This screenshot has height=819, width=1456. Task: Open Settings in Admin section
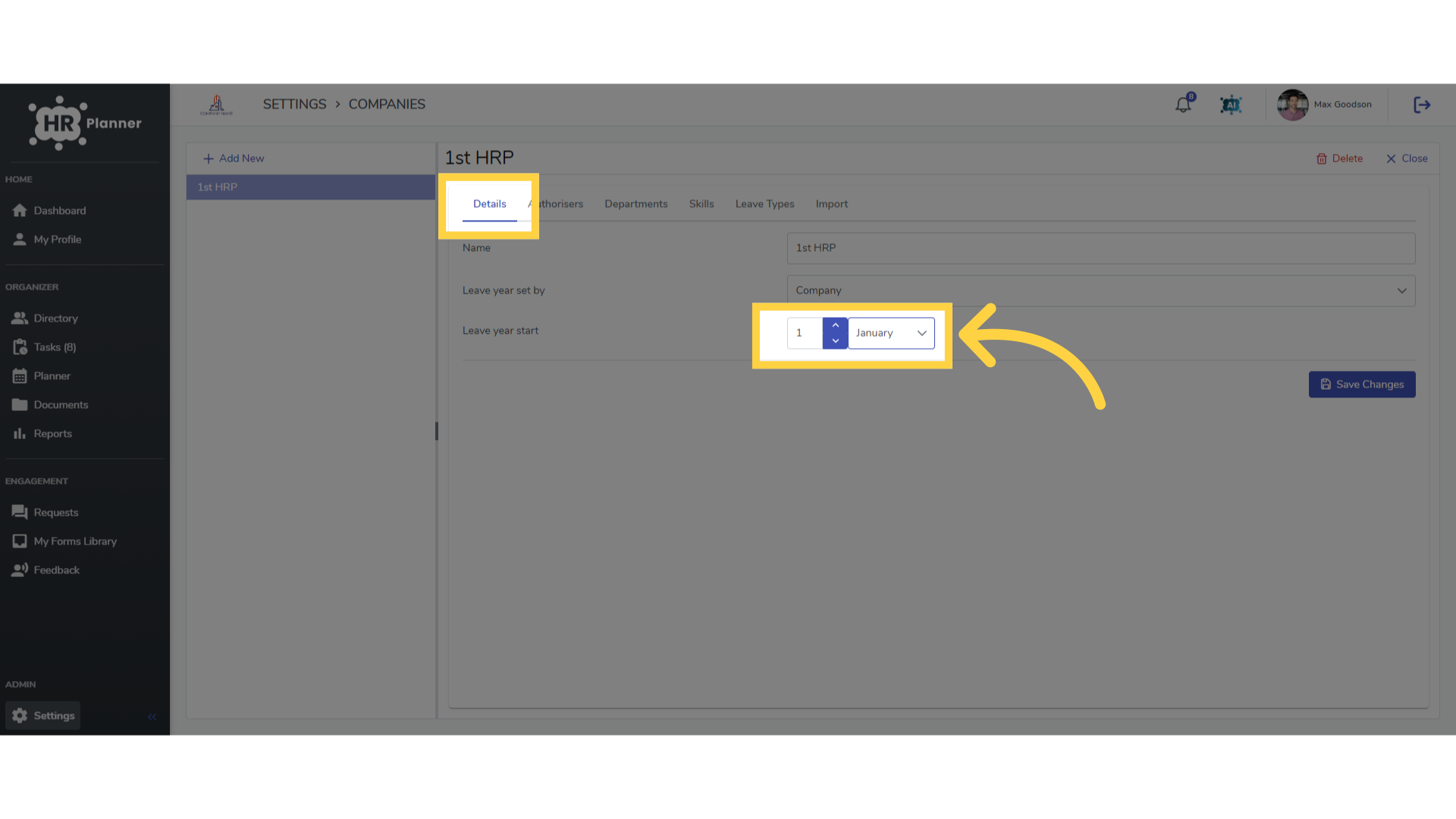click(43, 716)
